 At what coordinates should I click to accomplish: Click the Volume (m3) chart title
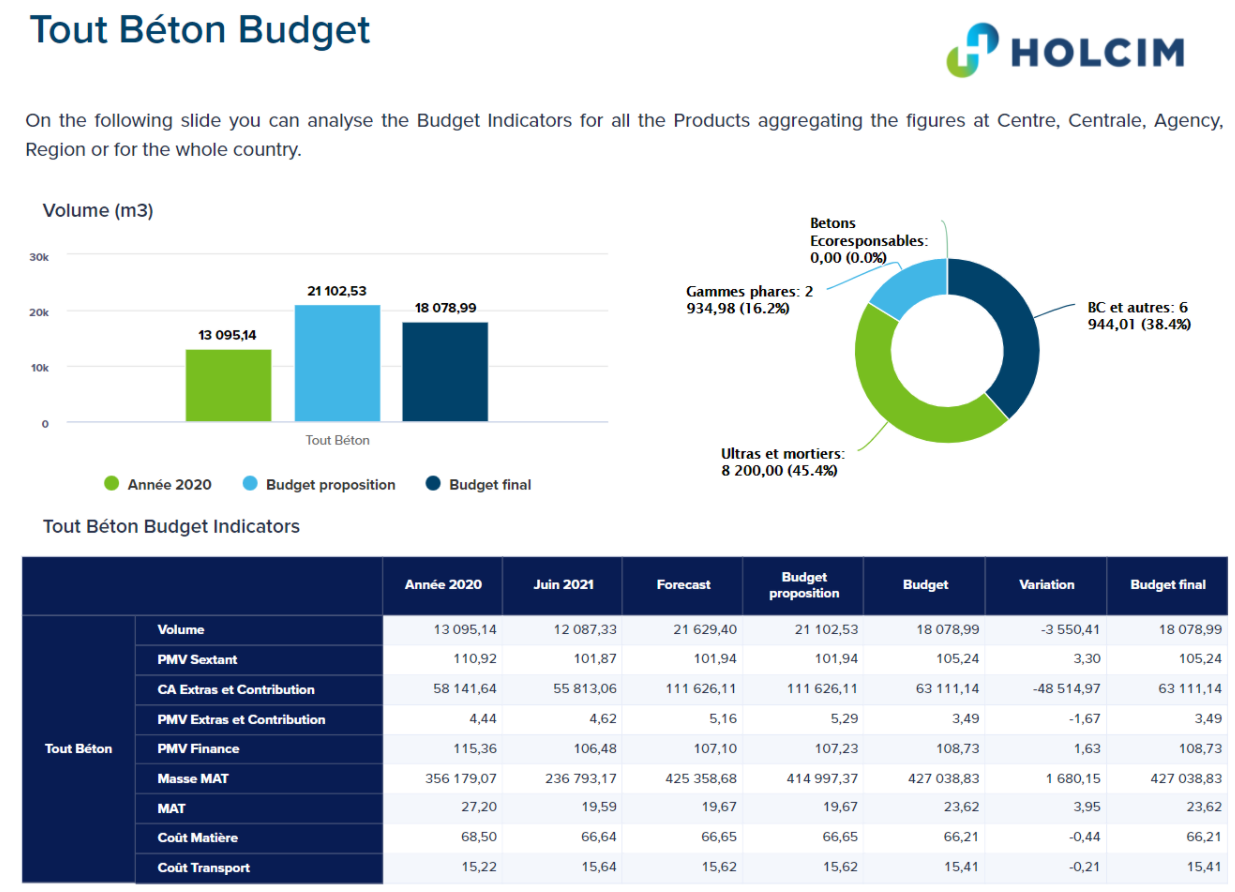(x=98, y=211)
